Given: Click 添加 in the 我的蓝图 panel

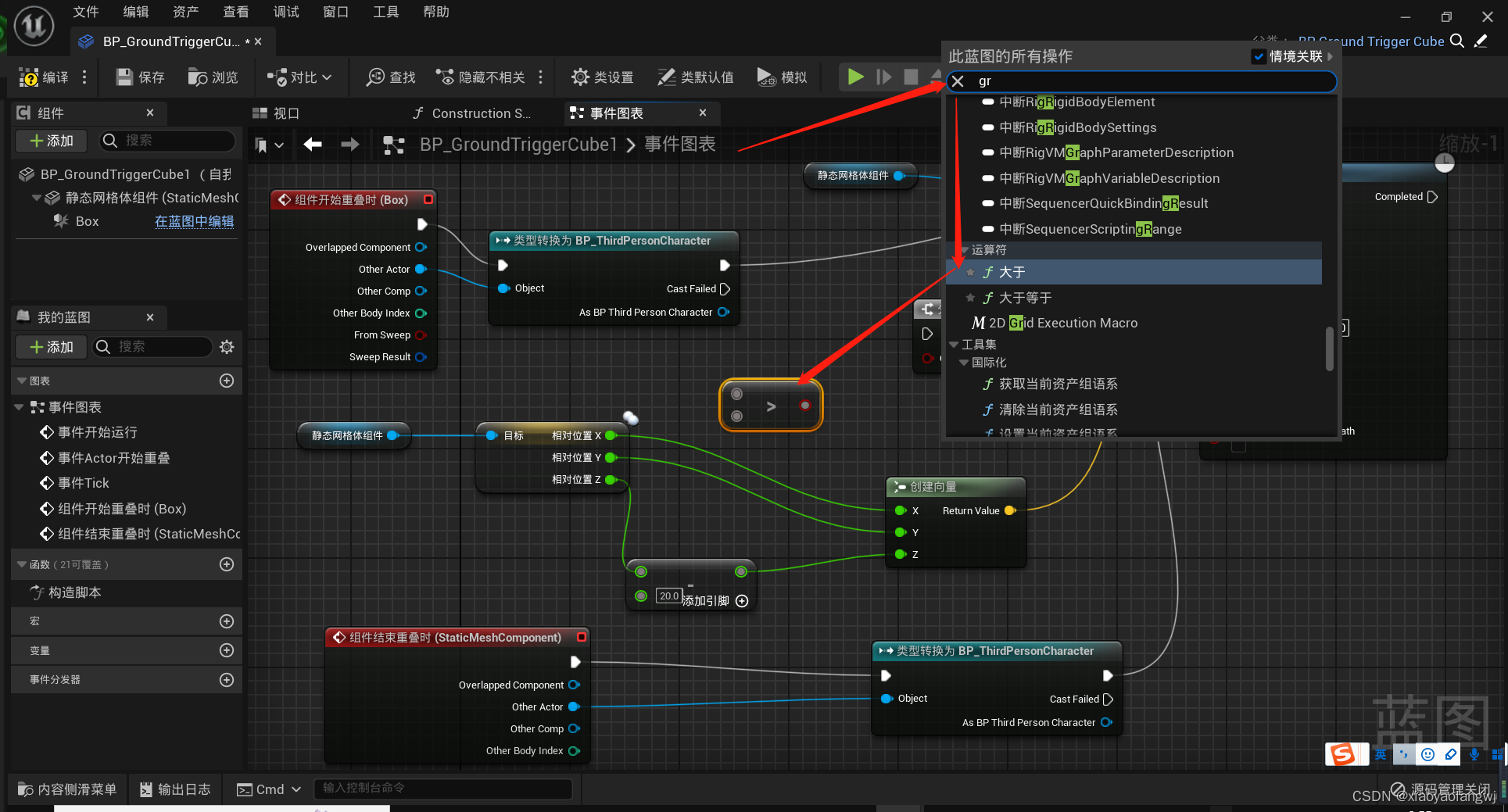Looking at the screenshot, I should click(x=52, y=347).
